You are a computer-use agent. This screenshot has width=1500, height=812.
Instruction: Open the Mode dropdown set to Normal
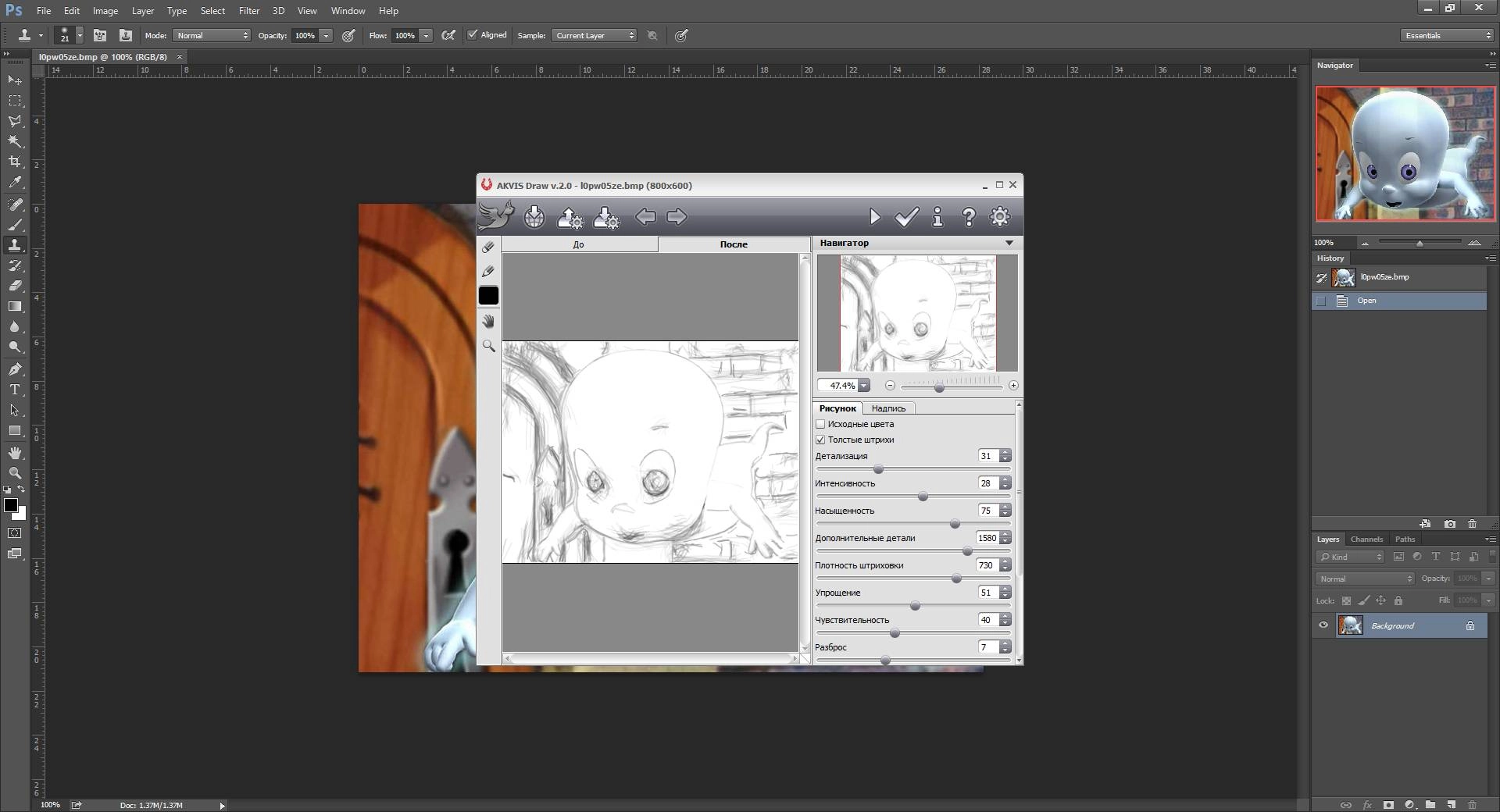pyautogui.click(x=212, y=35)
